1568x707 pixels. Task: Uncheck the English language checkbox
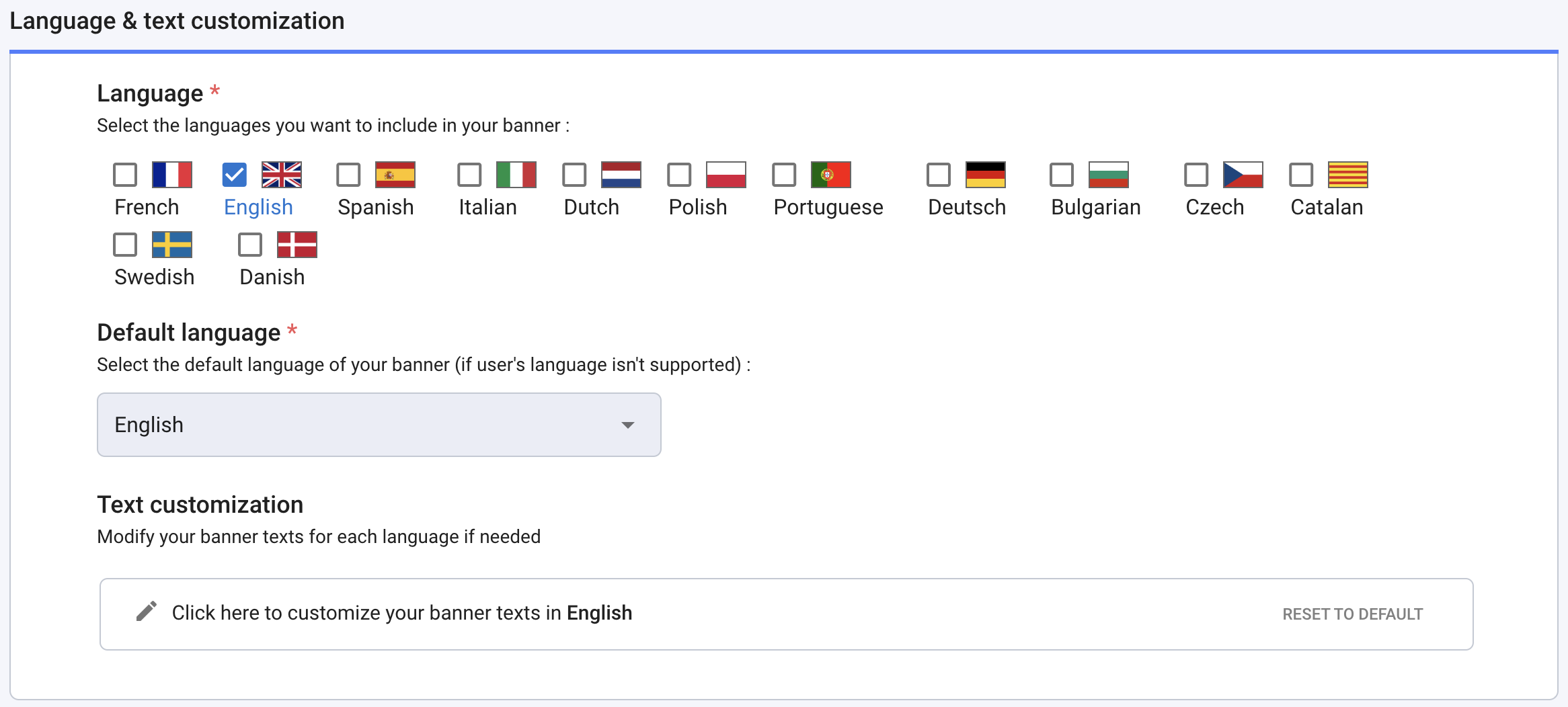tap(234, 175)
